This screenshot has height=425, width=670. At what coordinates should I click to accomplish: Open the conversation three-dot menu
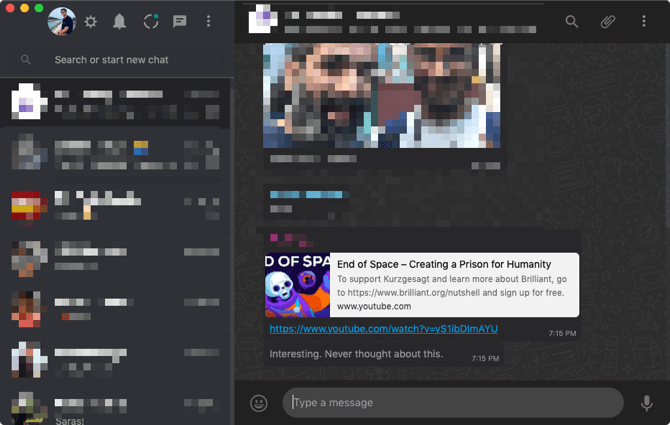click(643, 21)
